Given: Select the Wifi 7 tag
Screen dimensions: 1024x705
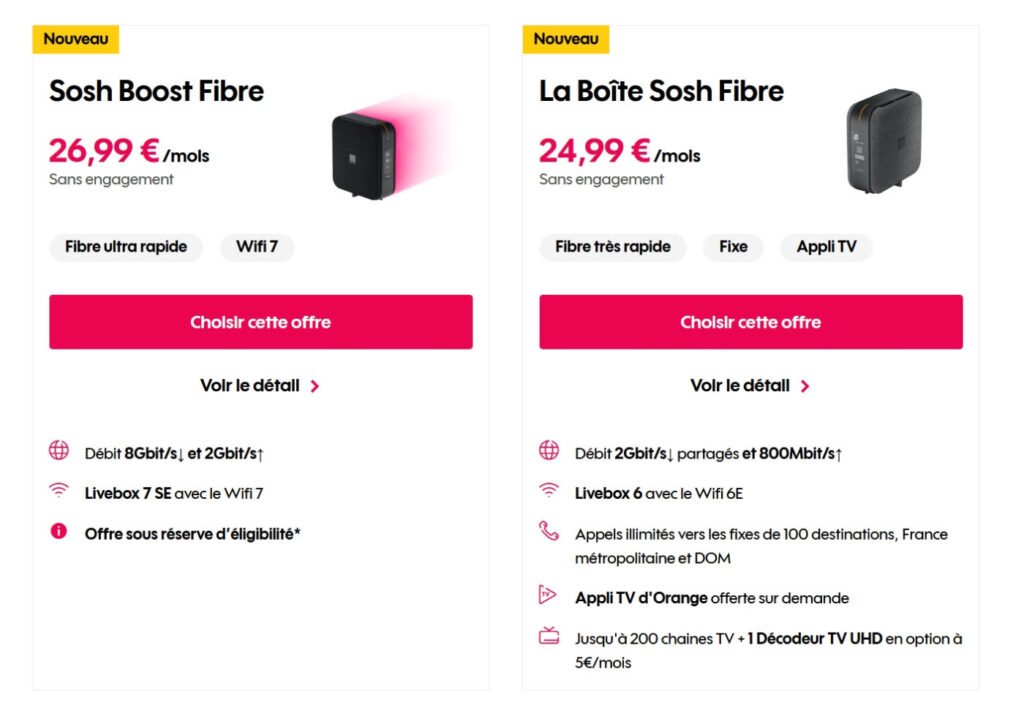Looking at the screenshot, I should tap(257, 247).
